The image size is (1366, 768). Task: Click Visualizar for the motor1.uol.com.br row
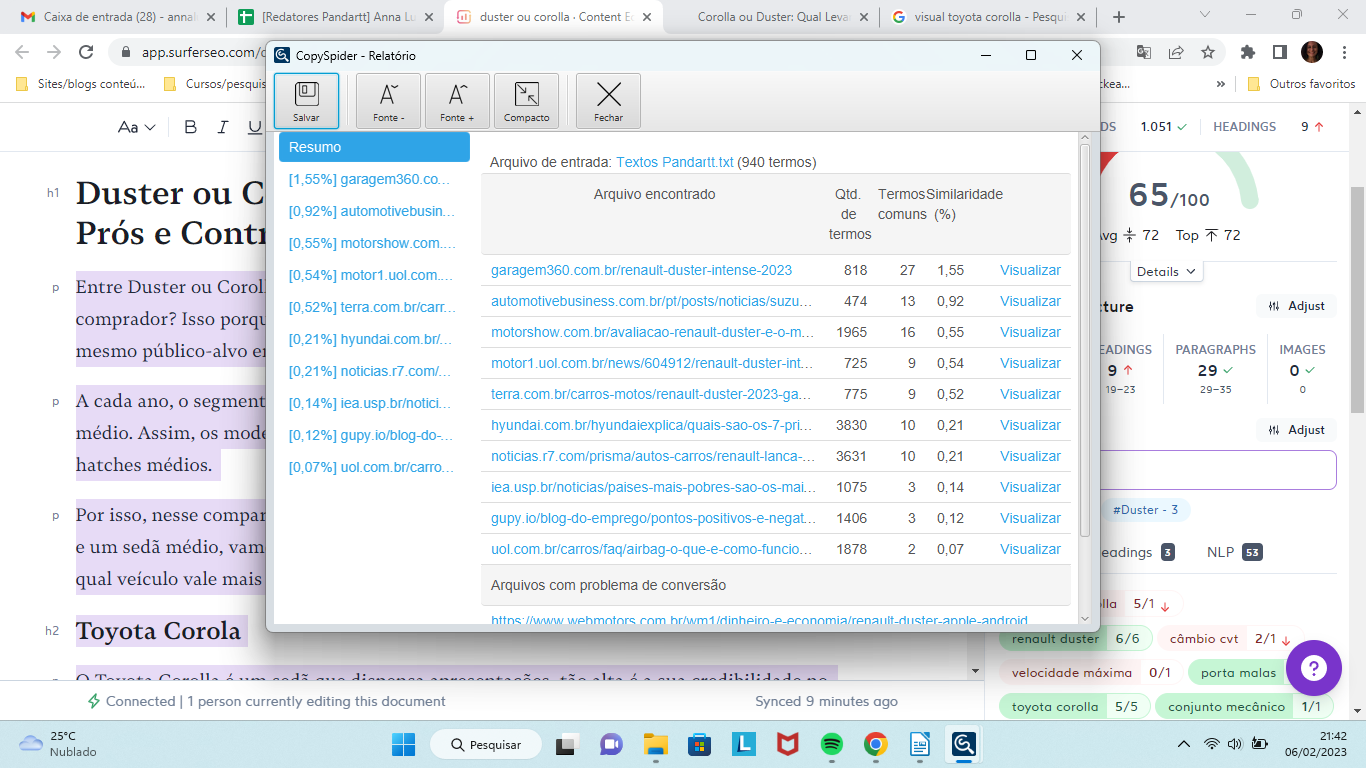[1030, 363]
